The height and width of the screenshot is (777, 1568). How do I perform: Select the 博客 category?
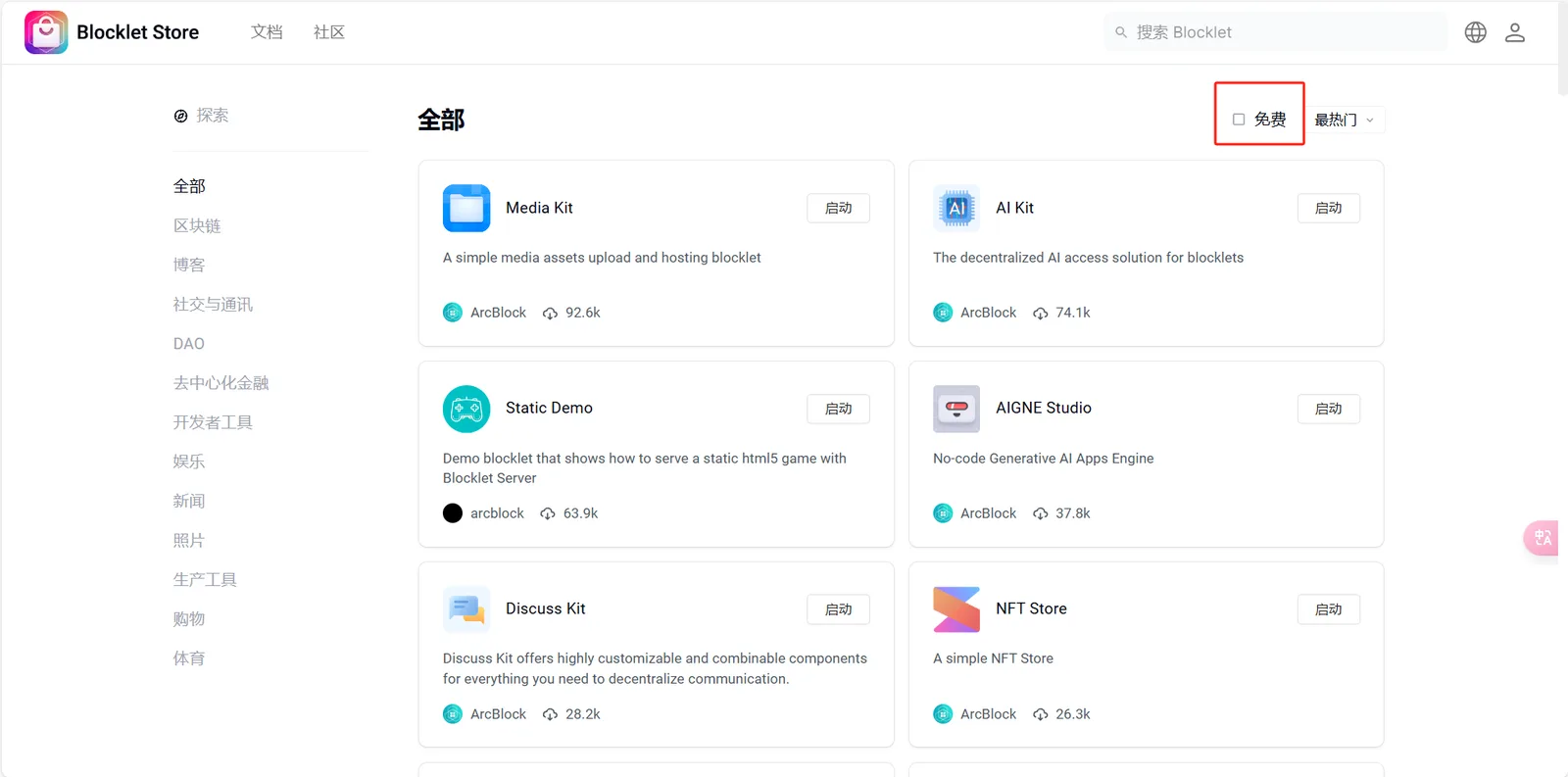click(x=189, y=265)
